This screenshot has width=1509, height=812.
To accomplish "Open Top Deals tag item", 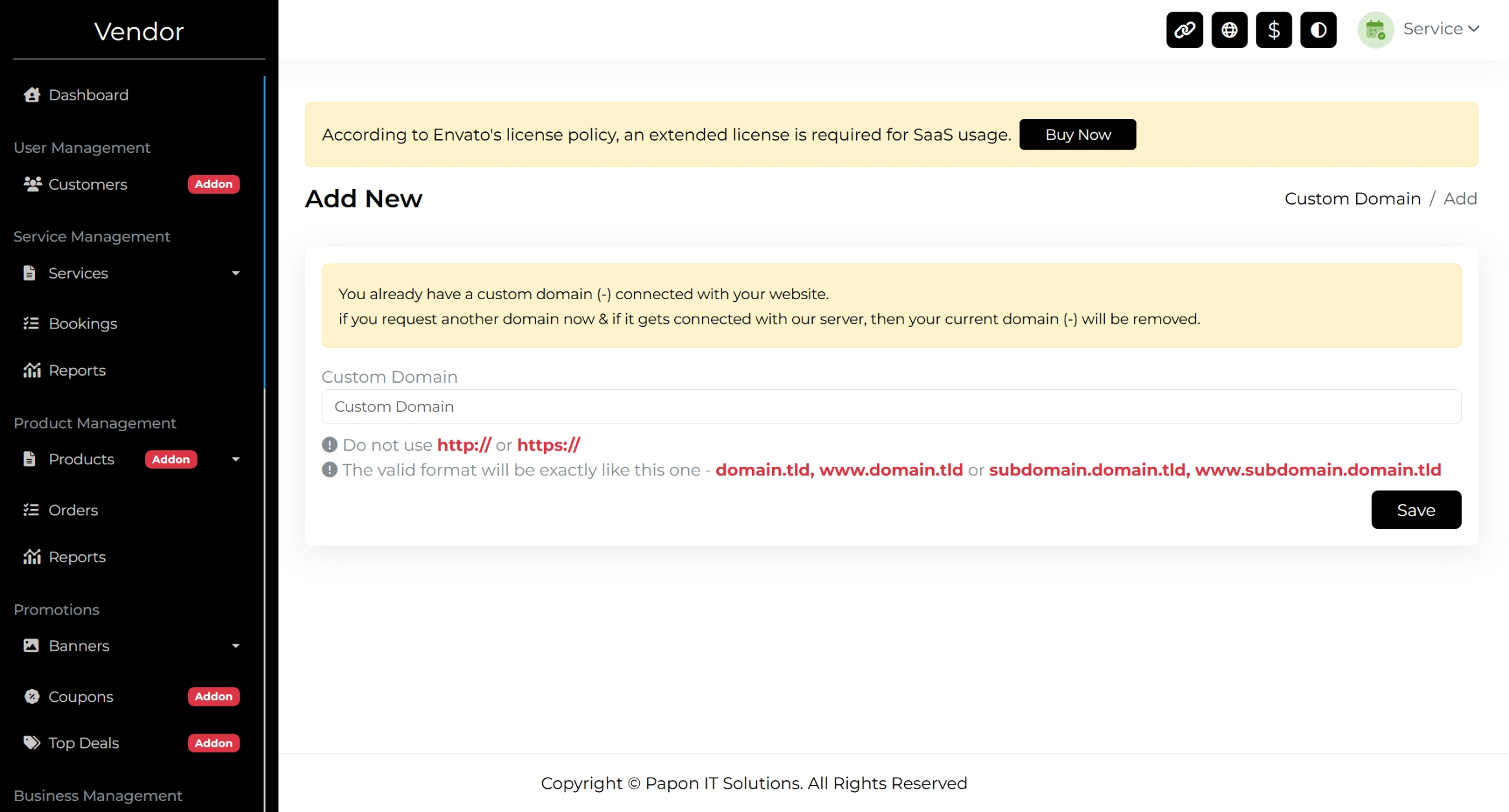I will click(x=84, y=743).
